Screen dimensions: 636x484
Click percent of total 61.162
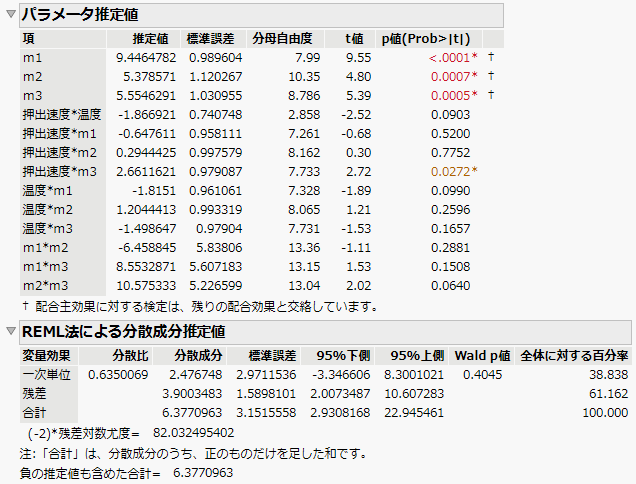[608, 394]
